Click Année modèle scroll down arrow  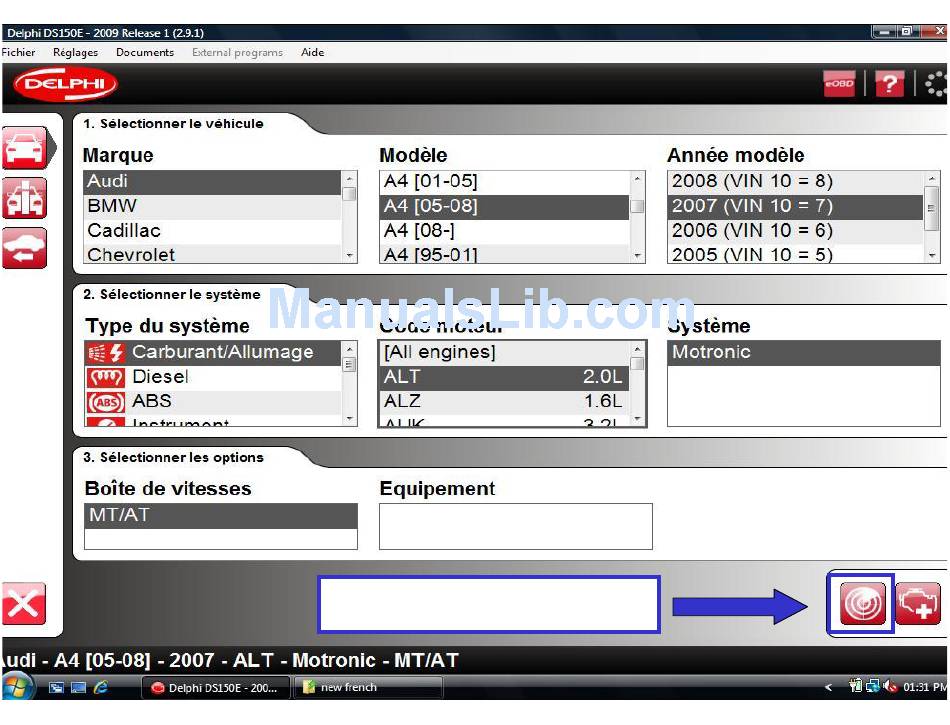[932, 256]
